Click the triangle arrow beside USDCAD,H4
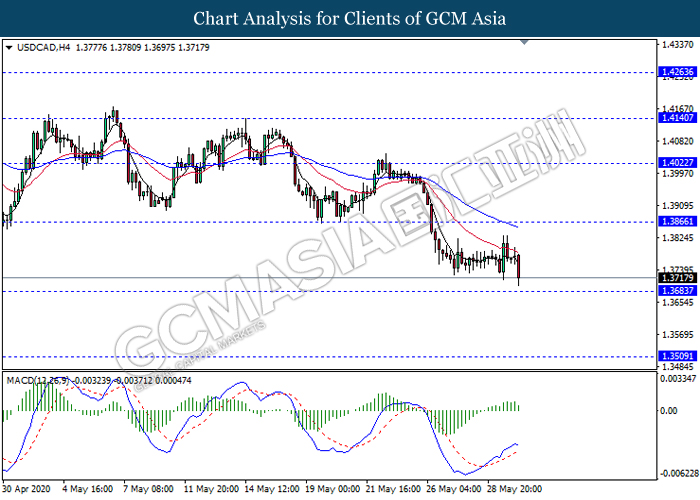700x500 pixels. [x=10, y=47]
